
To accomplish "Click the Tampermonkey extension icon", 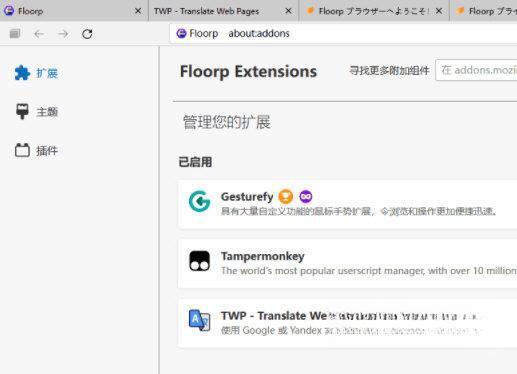I will (199, 261).
